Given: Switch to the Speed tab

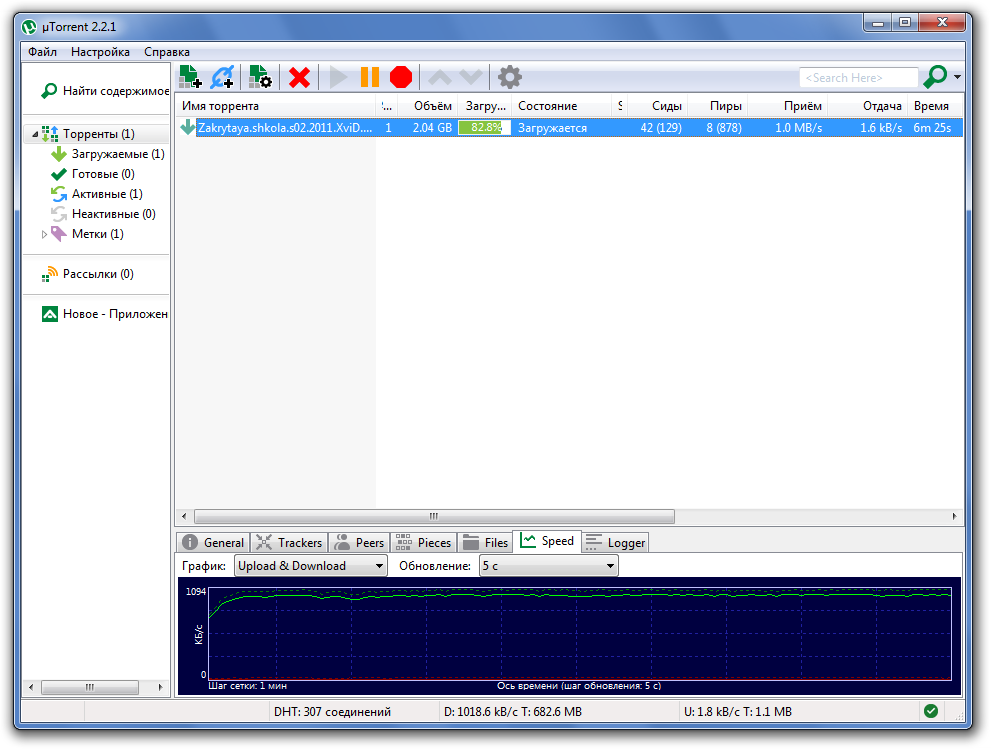Looking at the screenshot, I should point(547,541).
